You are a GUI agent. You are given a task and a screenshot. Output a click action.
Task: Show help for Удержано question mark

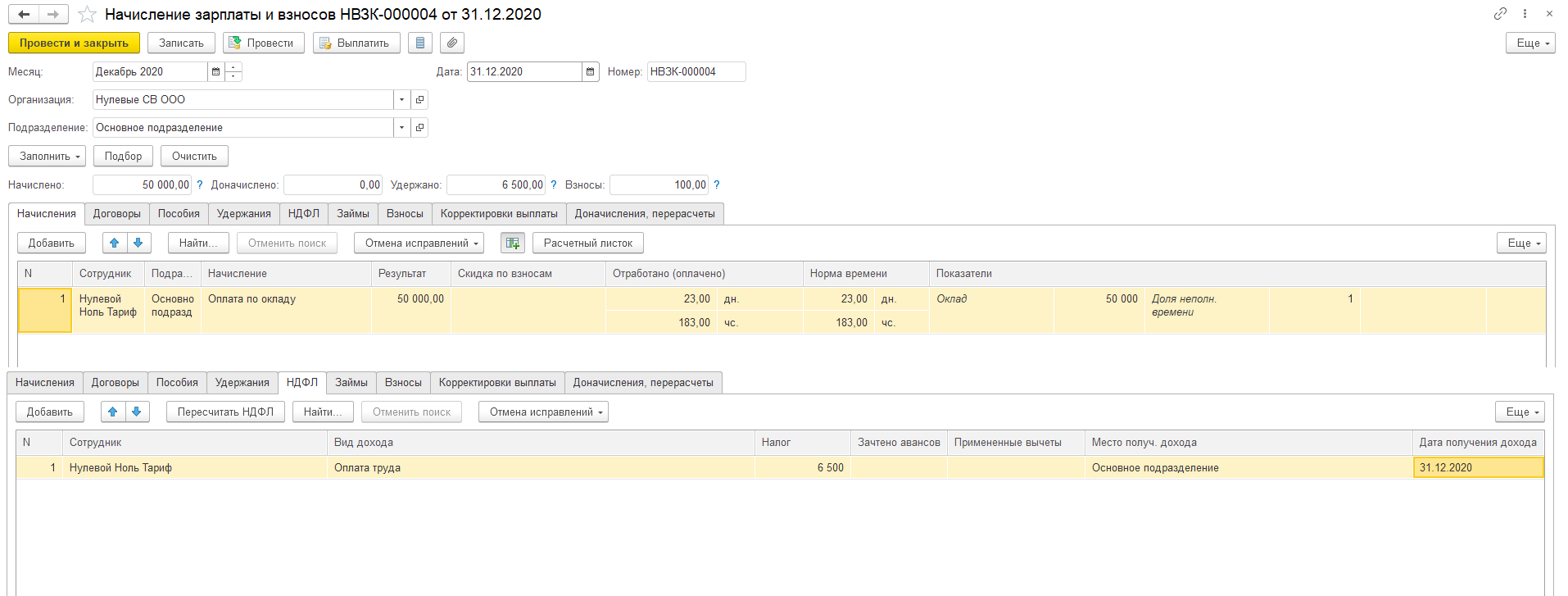pos(553,185)
